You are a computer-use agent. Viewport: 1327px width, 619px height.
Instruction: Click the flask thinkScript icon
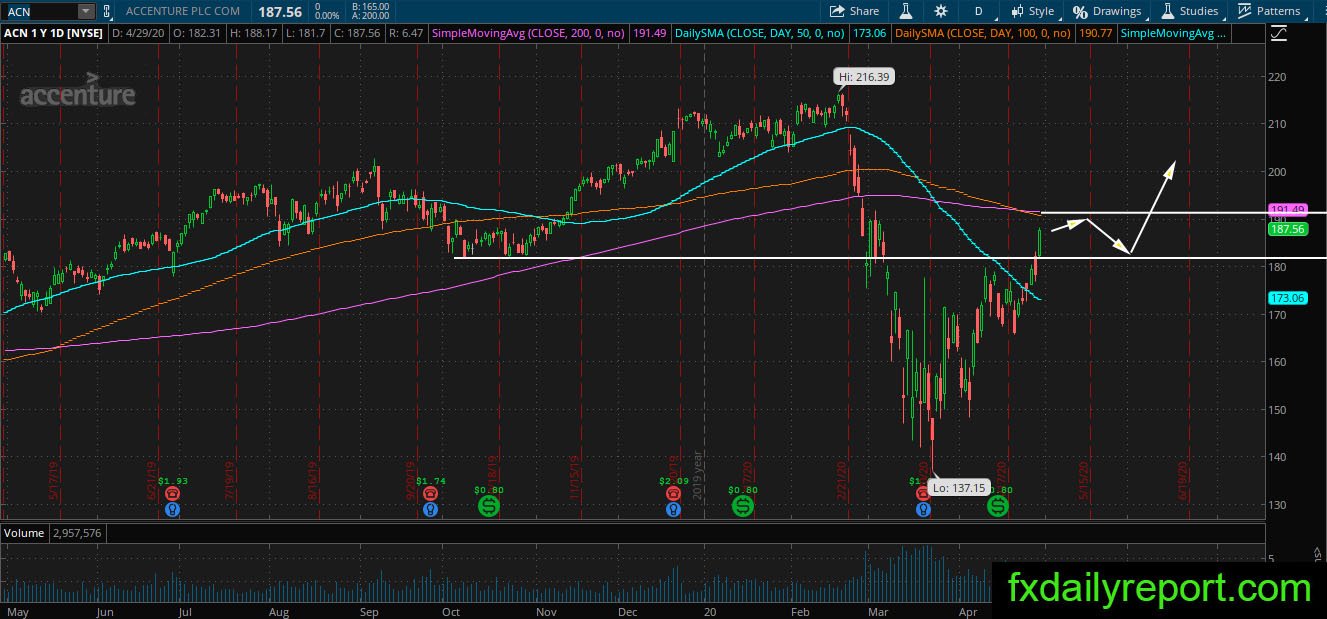[906, 11]
